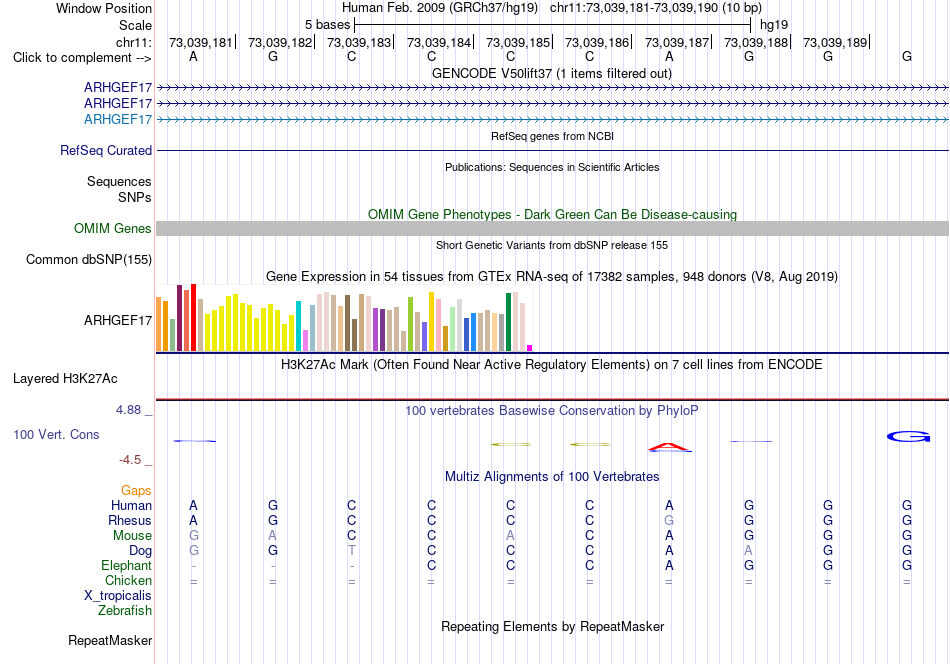Click the Rhesus species row label

click(130, 520)
